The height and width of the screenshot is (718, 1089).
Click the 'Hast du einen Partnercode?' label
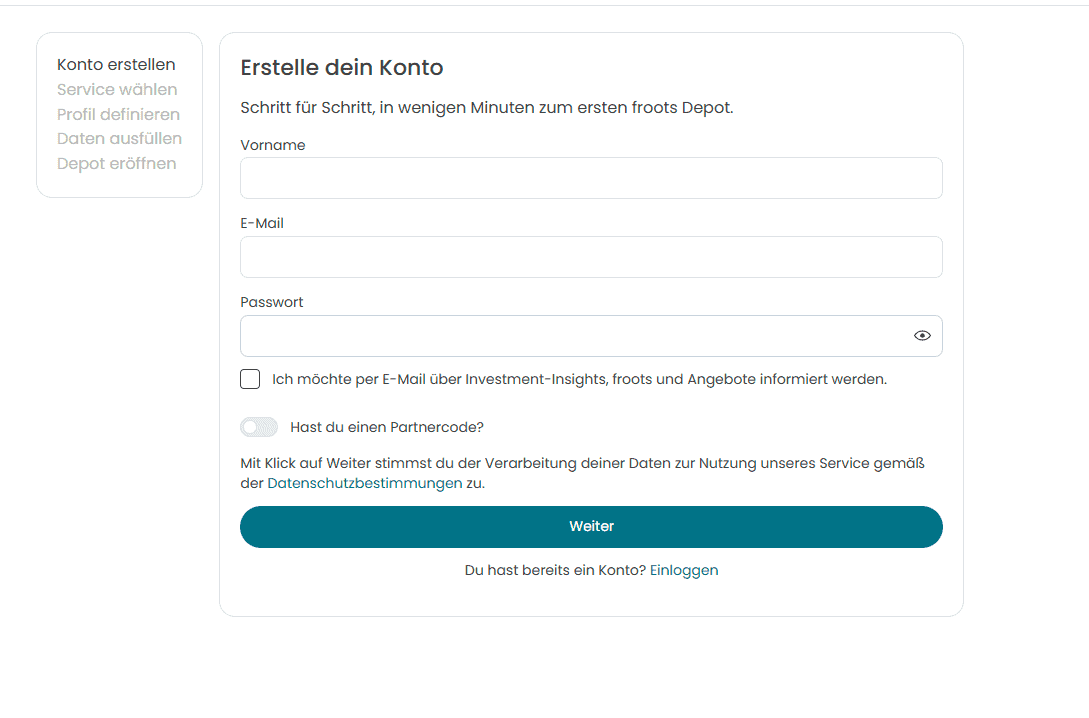click(387, 427)
